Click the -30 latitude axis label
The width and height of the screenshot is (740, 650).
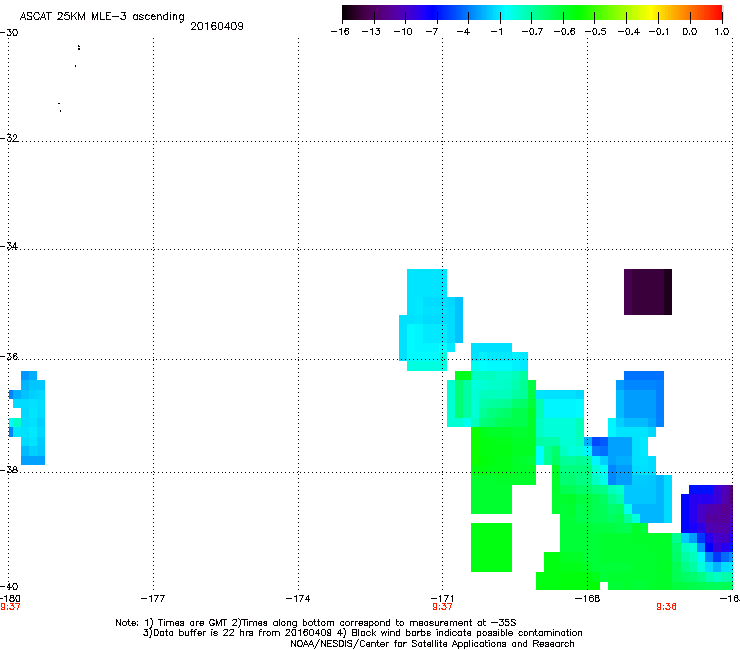[x=9, y=33]
